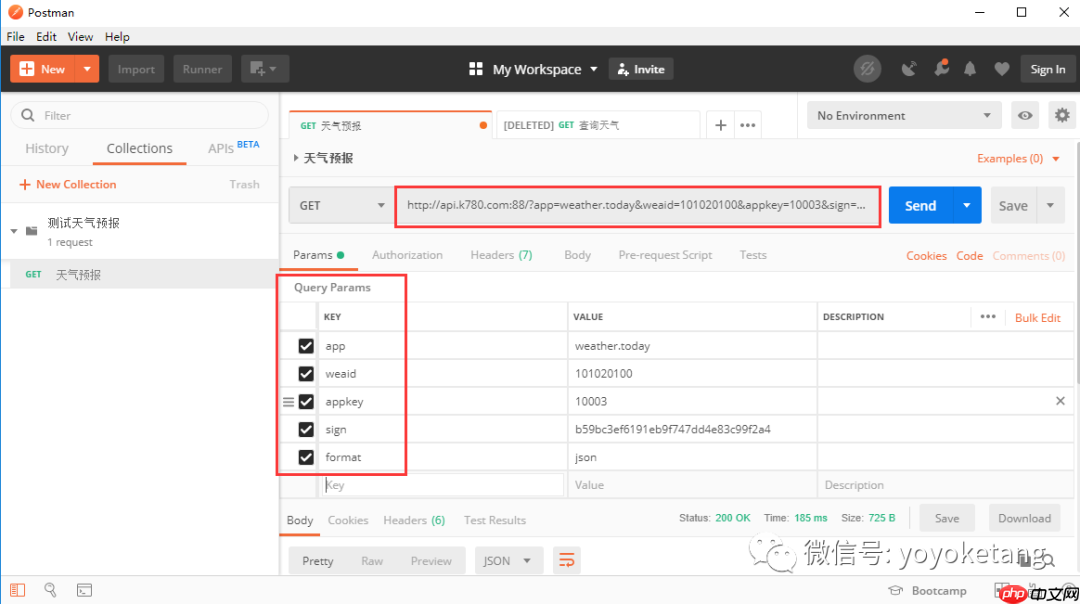
Task: Toggle response line wrap icon
Action: pos(566,561)
